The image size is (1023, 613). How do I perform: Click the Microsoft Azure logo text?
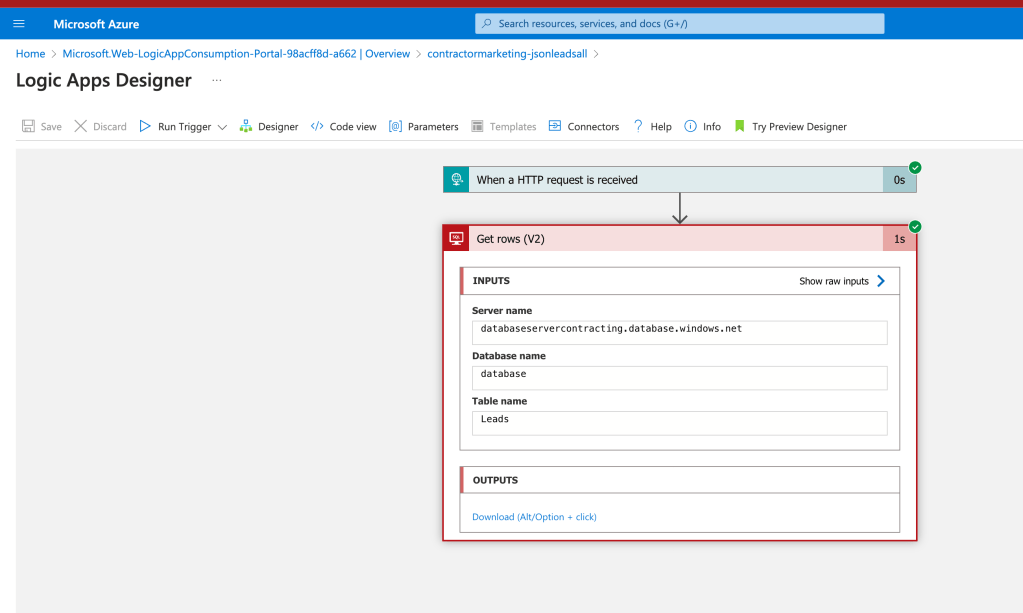point(96,24)
